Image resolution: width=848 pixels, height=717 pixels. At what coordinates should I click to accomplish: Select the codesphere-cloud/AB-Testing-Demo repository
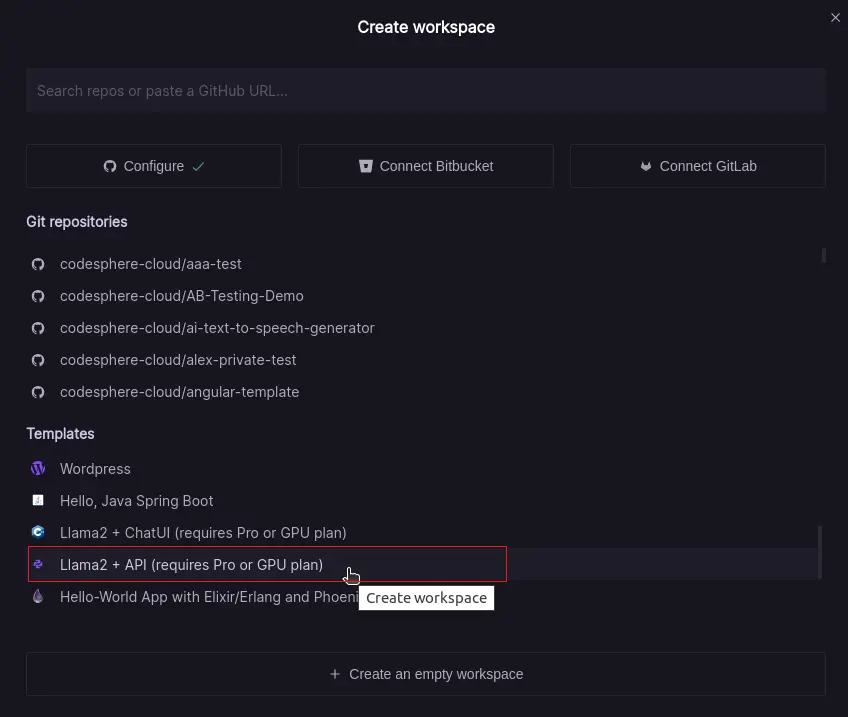[x=181, y=295]
